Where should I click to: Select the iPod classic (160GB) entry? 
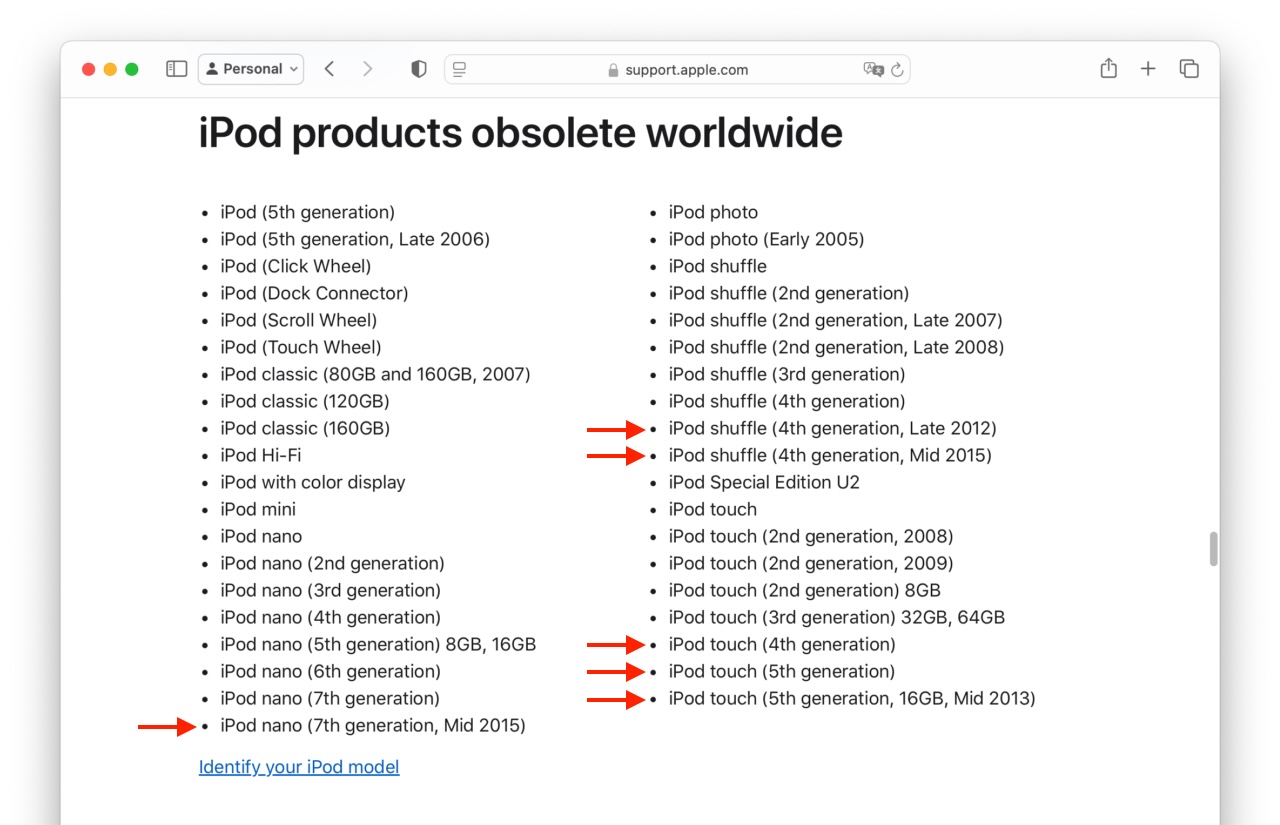[305, 428]
